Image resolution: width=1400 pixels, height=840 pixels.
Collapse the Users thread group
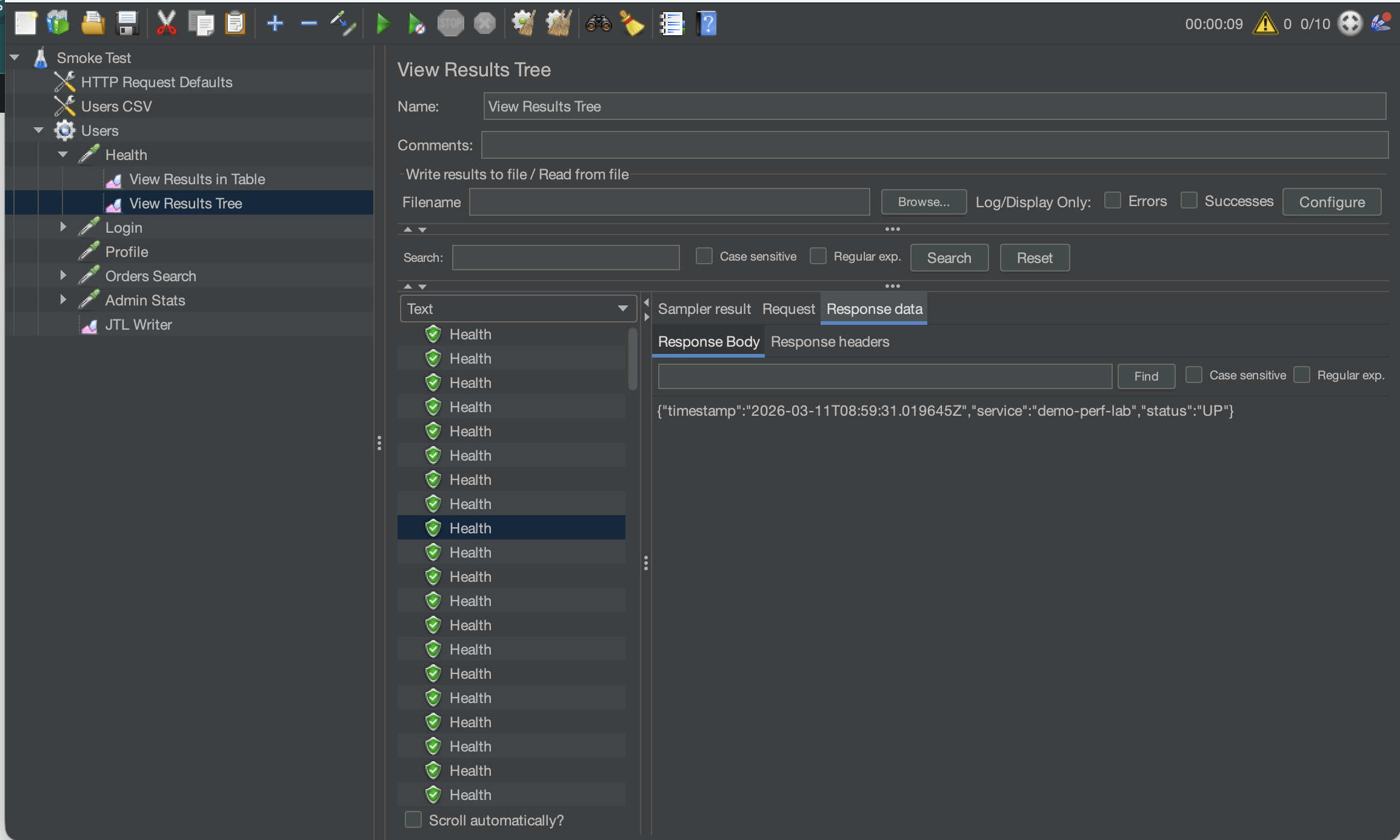(x=39, y=130)
